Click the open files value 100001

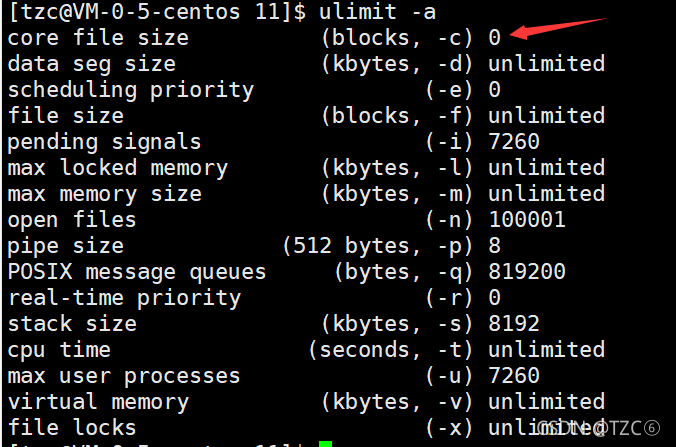(x=527, y=219)
